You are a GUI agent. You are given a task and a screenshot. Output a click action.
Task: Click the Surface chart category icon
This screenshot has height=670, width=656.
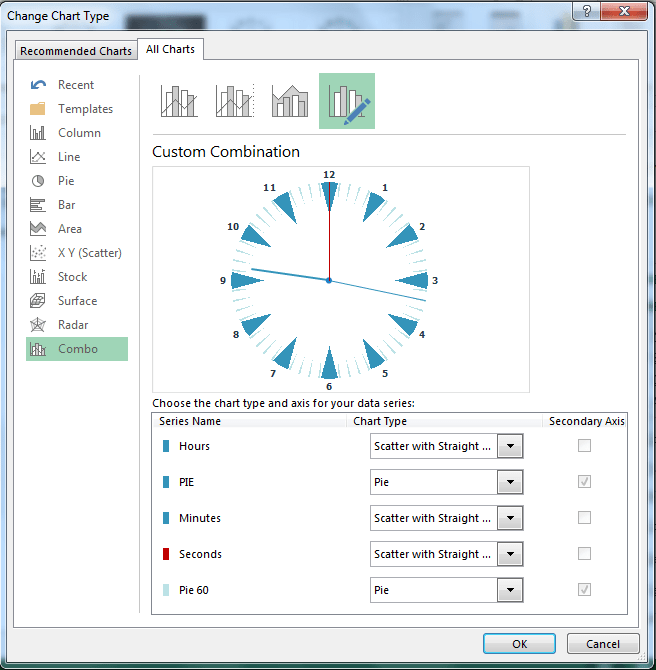(38, 300)
